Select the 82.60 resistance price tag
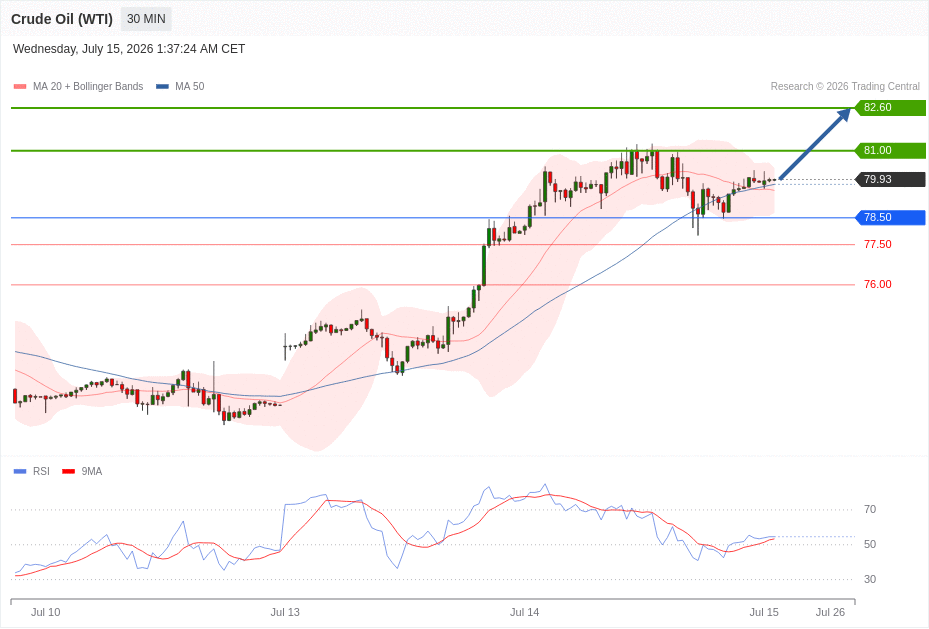This screenshot has height=629, width=929. [x=890, y=108]
